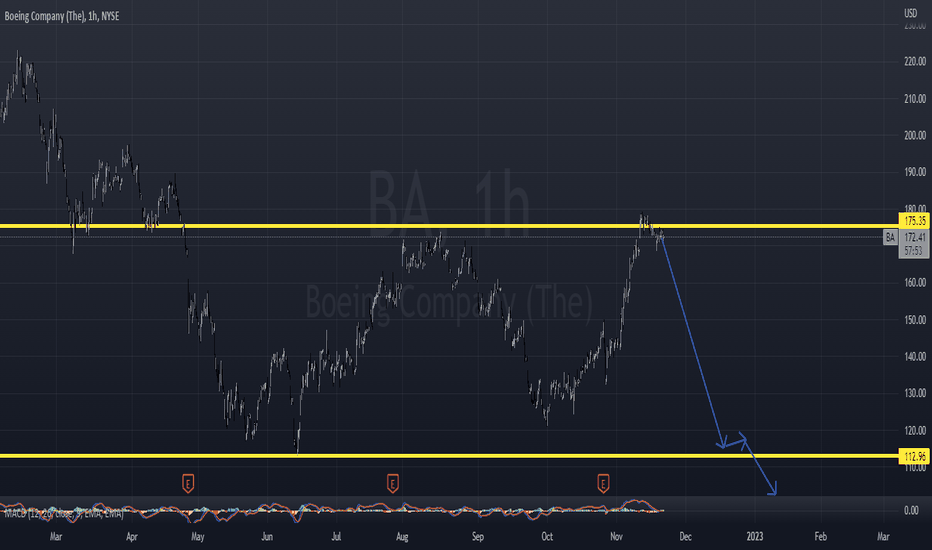Select the lower yellow horizontal line at 112.96

[x=449, y=456]
